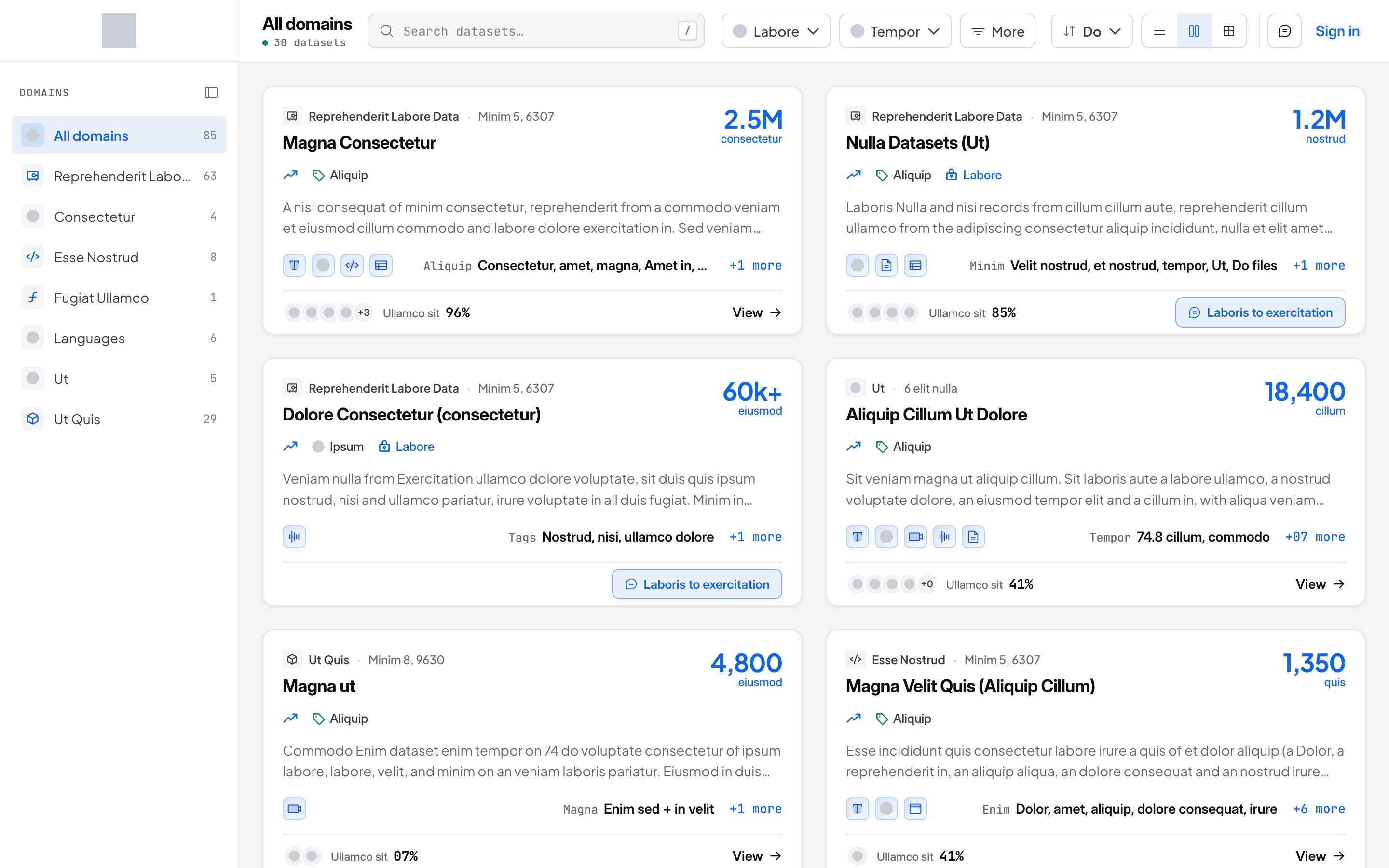1389x868 pixels.
Task: Click the +3 contributors avatar on Magna Consectetur card
Action: [x=363, y=312]
